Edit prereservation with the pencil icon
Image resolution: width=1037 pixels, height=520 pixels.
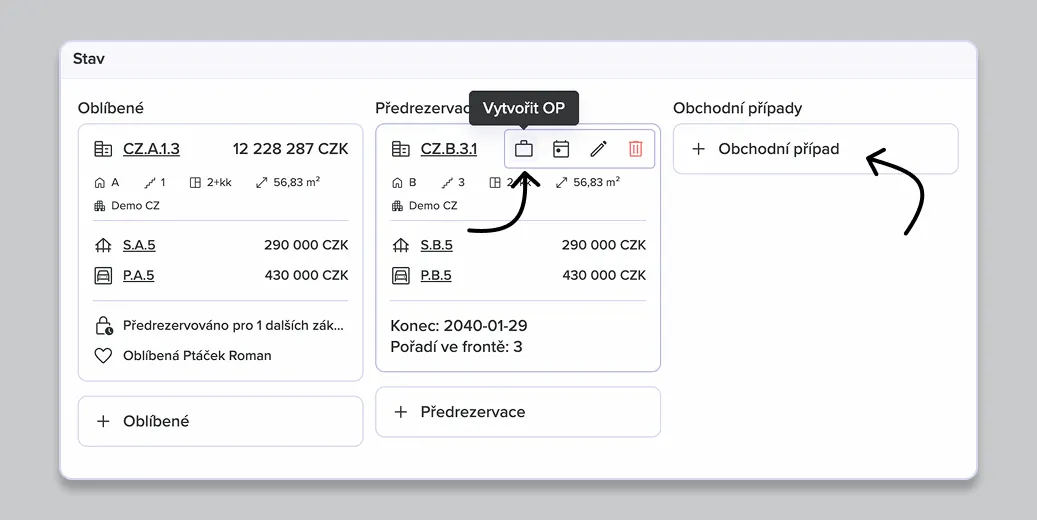coord(598,149)
